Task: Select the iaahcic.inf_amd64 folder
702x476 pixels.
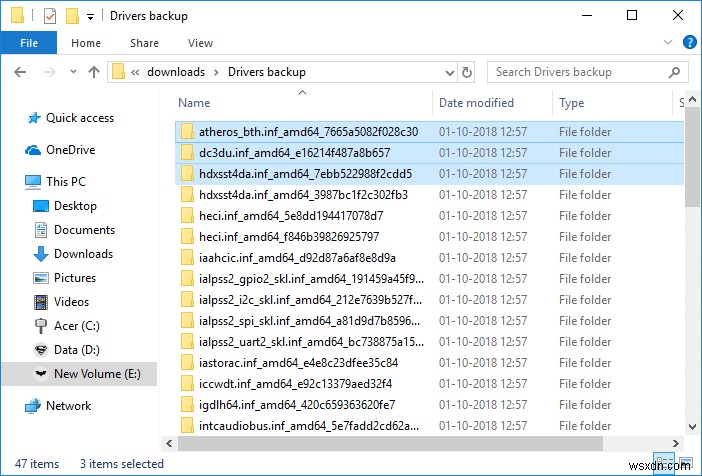Action: pyautogui.click(x=429, y=258)
